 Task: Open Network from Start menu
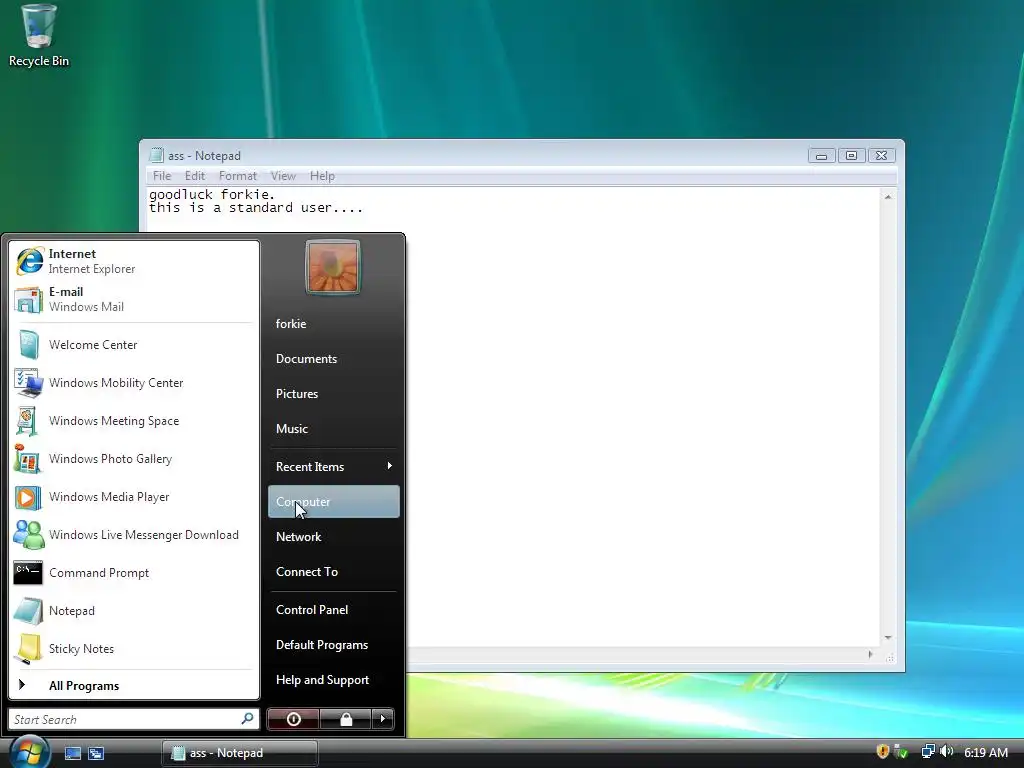click(333, 536)
